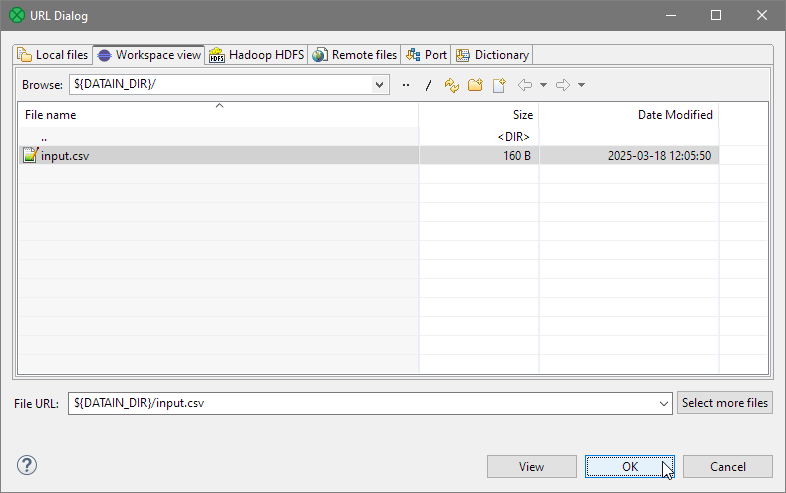Click the refresh icon in browse toolbar
786x493 pixels.
pos(452,85)
